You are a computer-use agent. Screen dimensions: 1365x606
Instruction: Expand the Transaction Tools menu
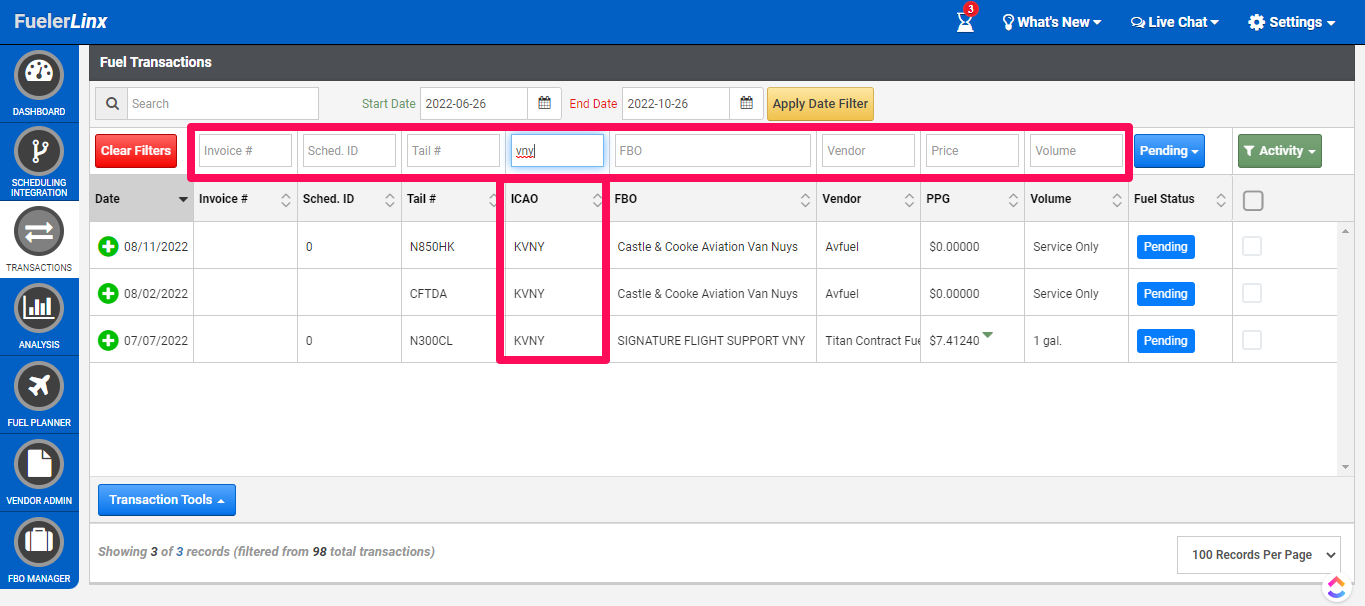click(x=167, y=500)
